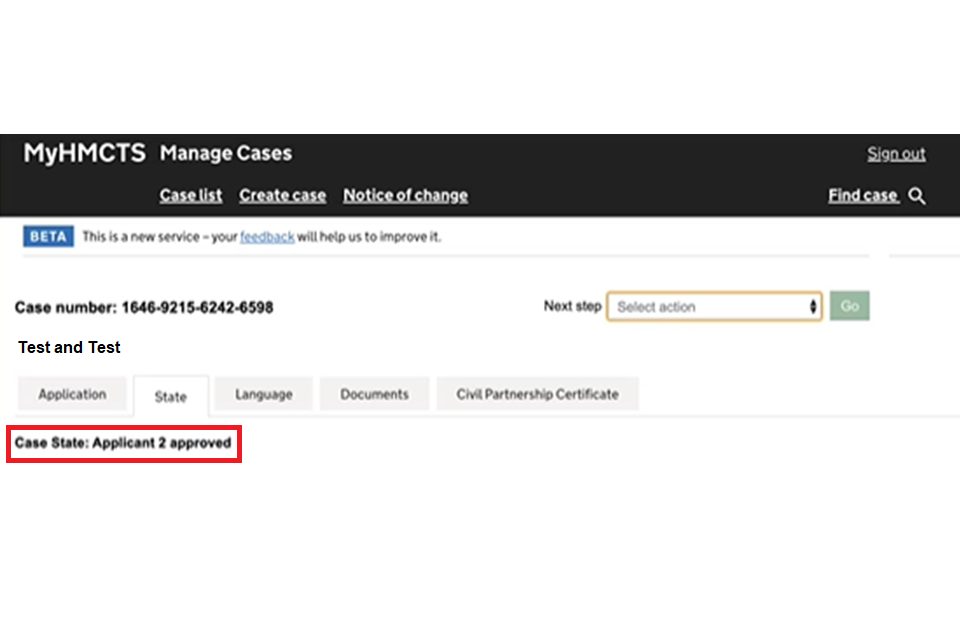Click the blue BETA tag
The width and height of the screenshot is (960, 640).
[48, 237]
